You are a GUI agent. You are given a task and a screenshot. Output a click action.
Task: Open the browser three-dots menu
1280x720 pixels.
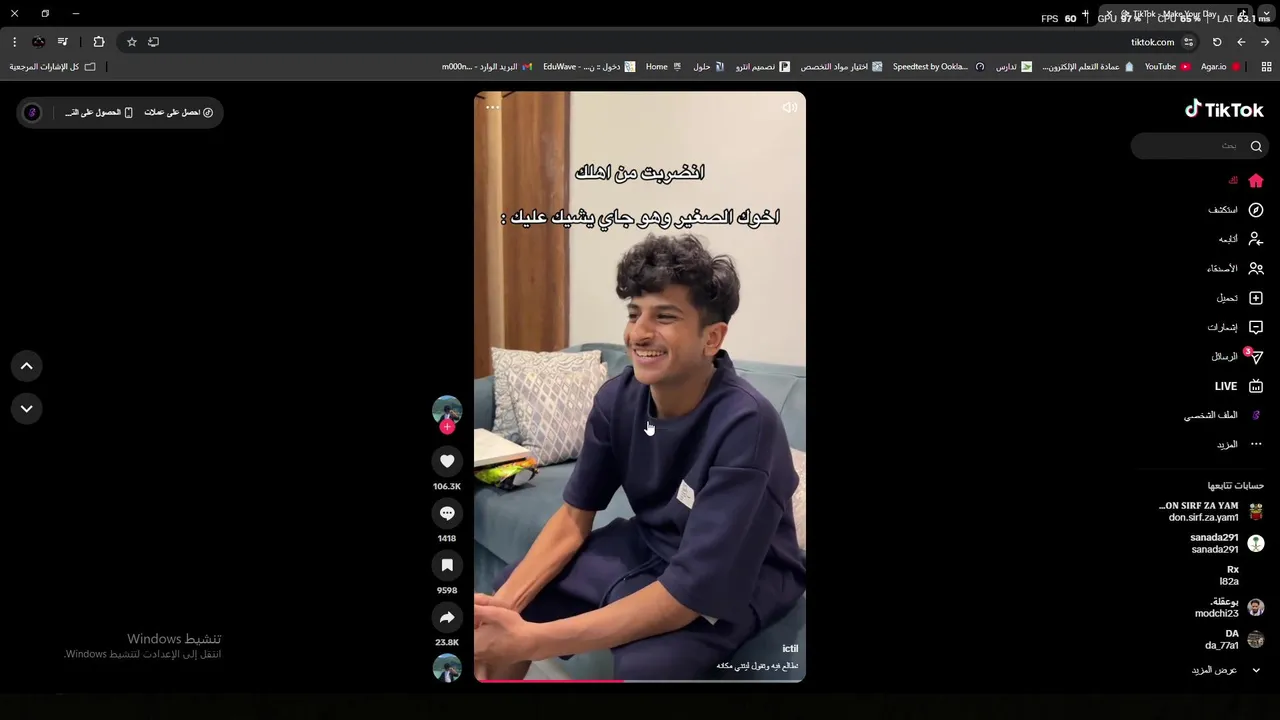tap(14, 42)
